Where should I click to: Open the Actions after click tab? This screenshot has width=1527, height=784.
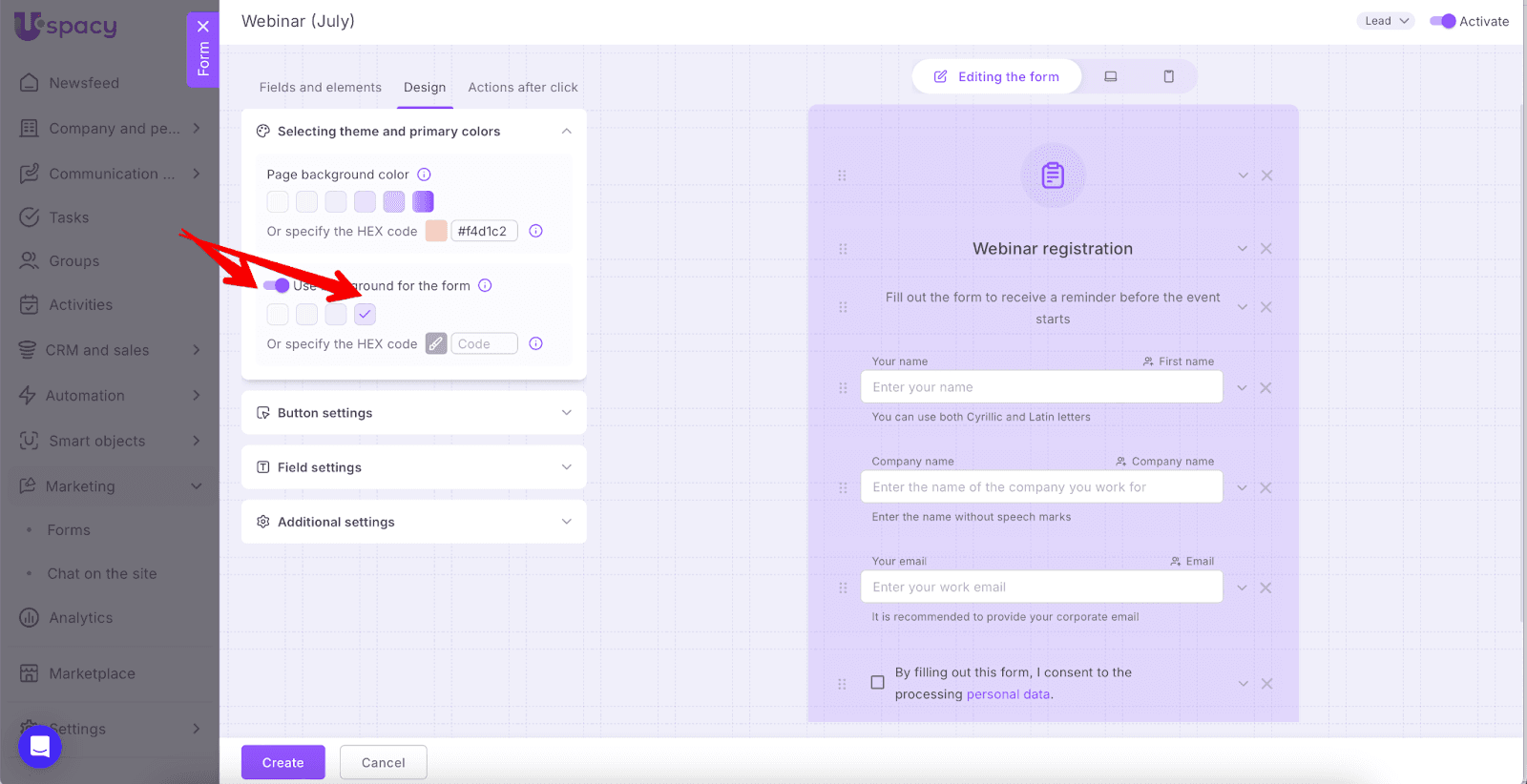point(522,87)
